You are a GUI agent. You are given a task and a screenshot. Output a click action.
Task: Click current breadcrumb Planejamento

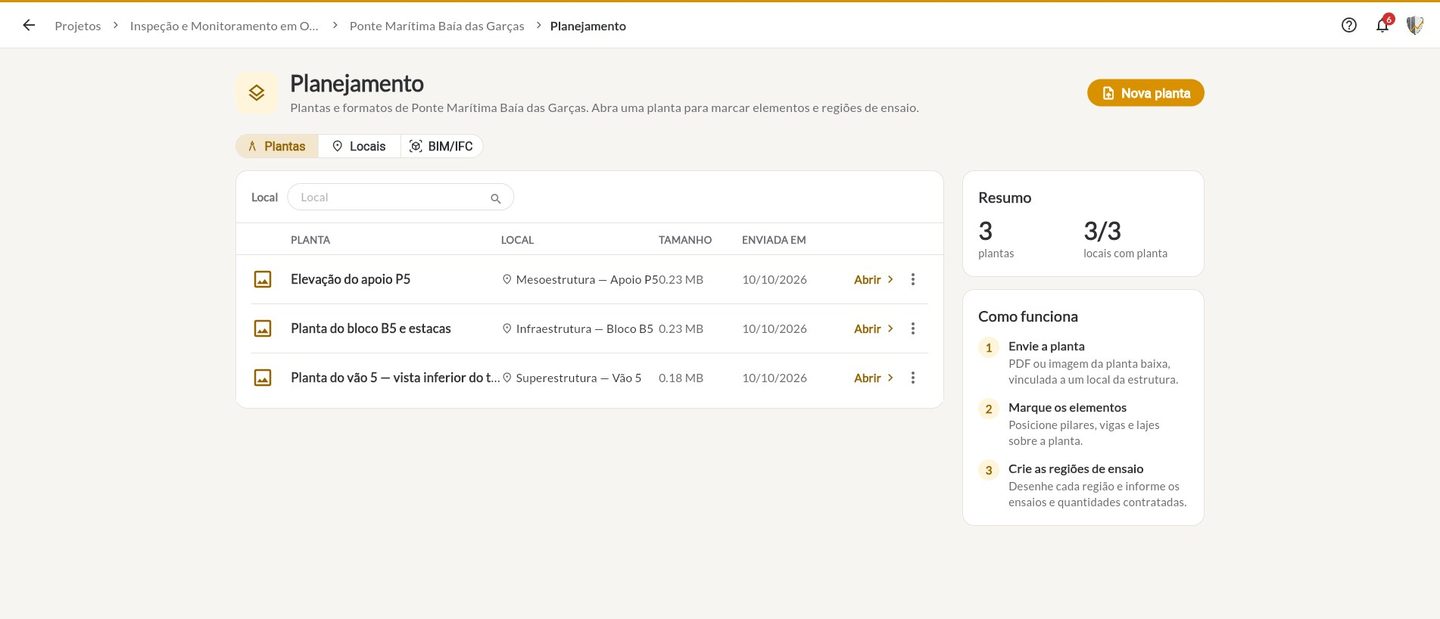pyautogui.click(x=588, y=26)
